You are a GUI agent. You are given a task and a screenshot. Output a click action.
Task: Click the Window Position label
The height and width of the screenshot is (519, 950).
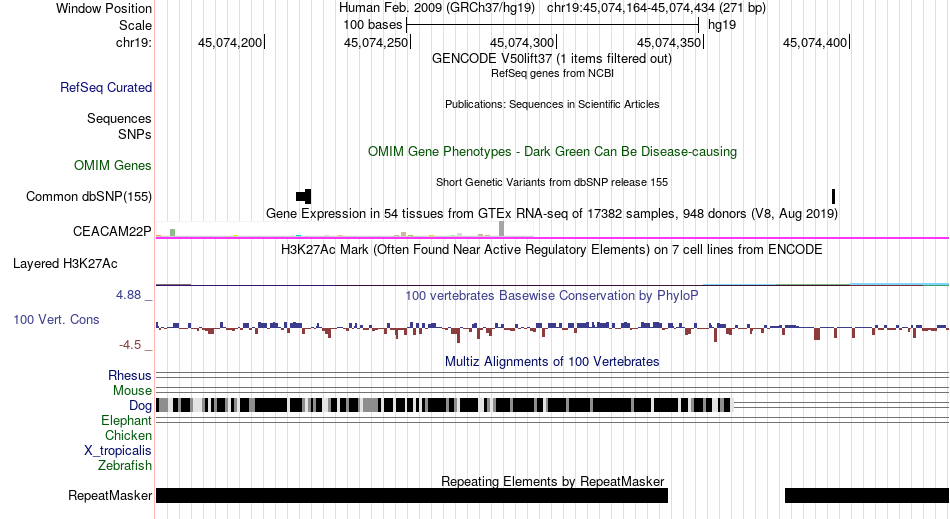point(104,8)
